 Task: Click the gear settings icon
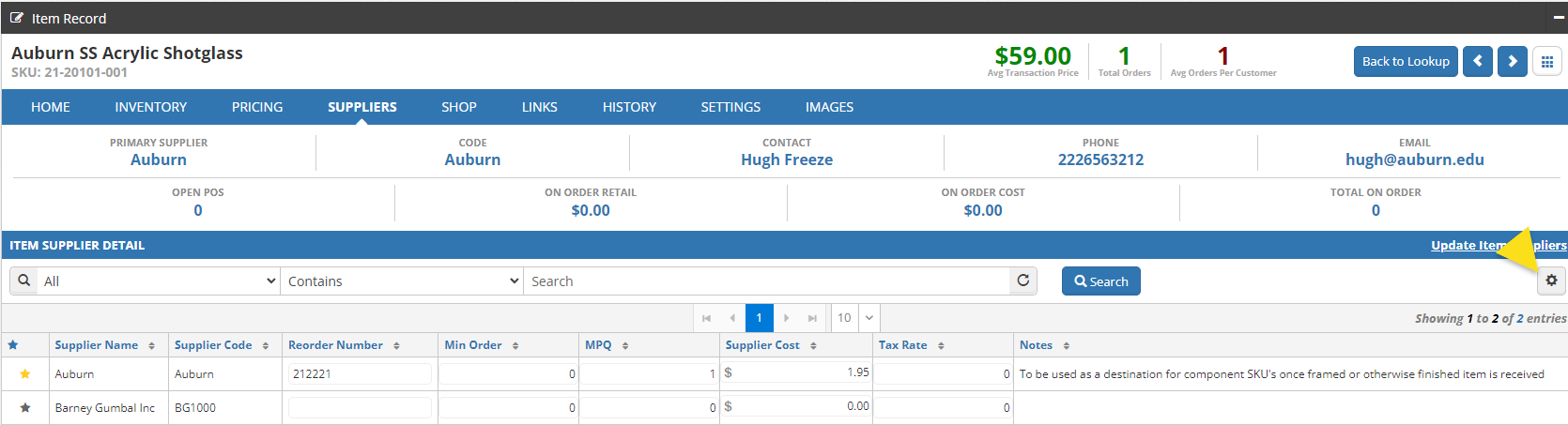(x=1551, y=281)
